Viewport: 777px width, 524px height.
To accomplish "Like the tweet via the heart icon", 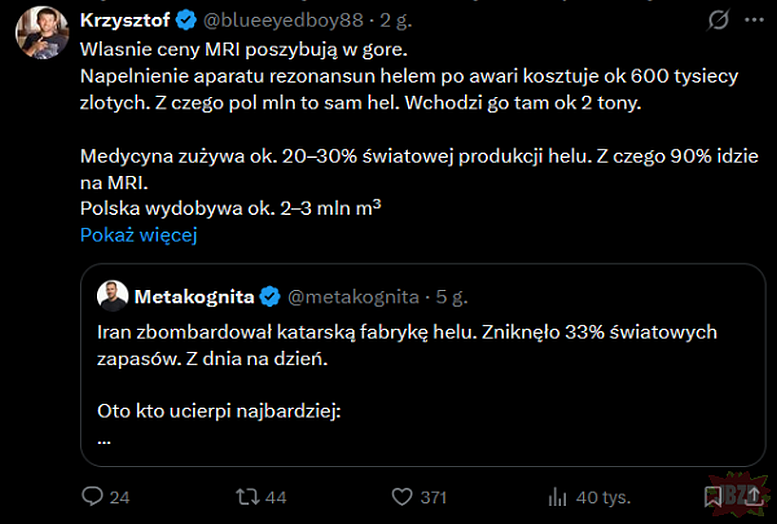I will (x=403, y=496).
